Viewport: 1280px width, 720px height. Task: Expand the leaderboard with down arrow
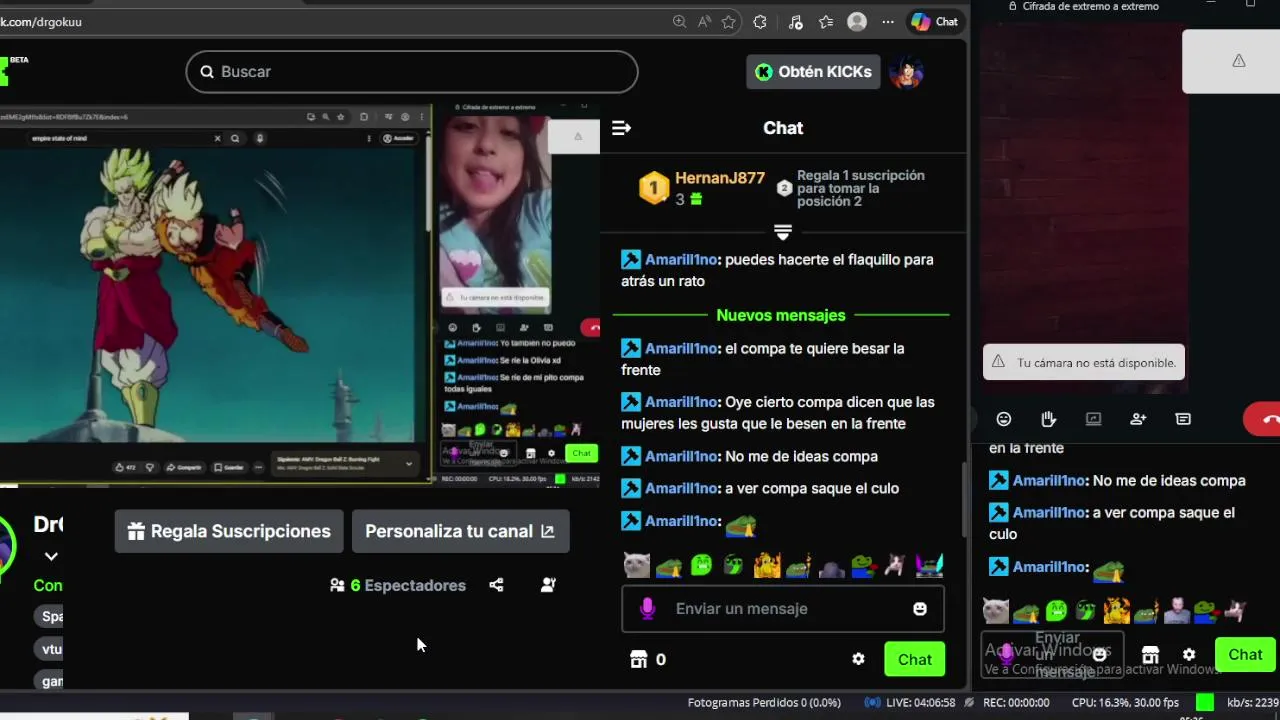tap(783, 232)
